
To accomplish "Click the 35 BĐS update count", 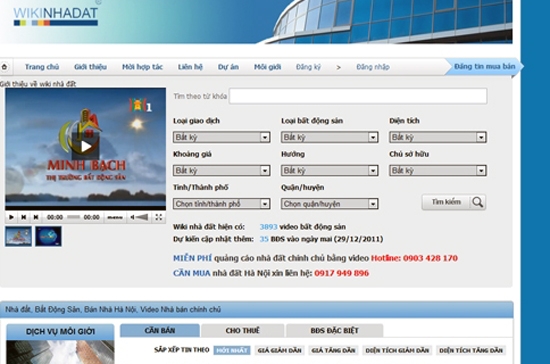I will tap(264, 239).
